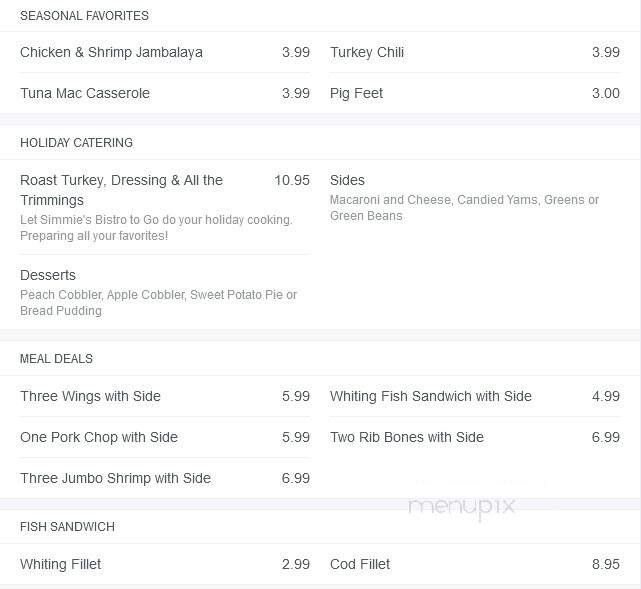641x589 pixels.
Task: Choose the Pig Feet menu item
Action: click(x=357, y=93)
